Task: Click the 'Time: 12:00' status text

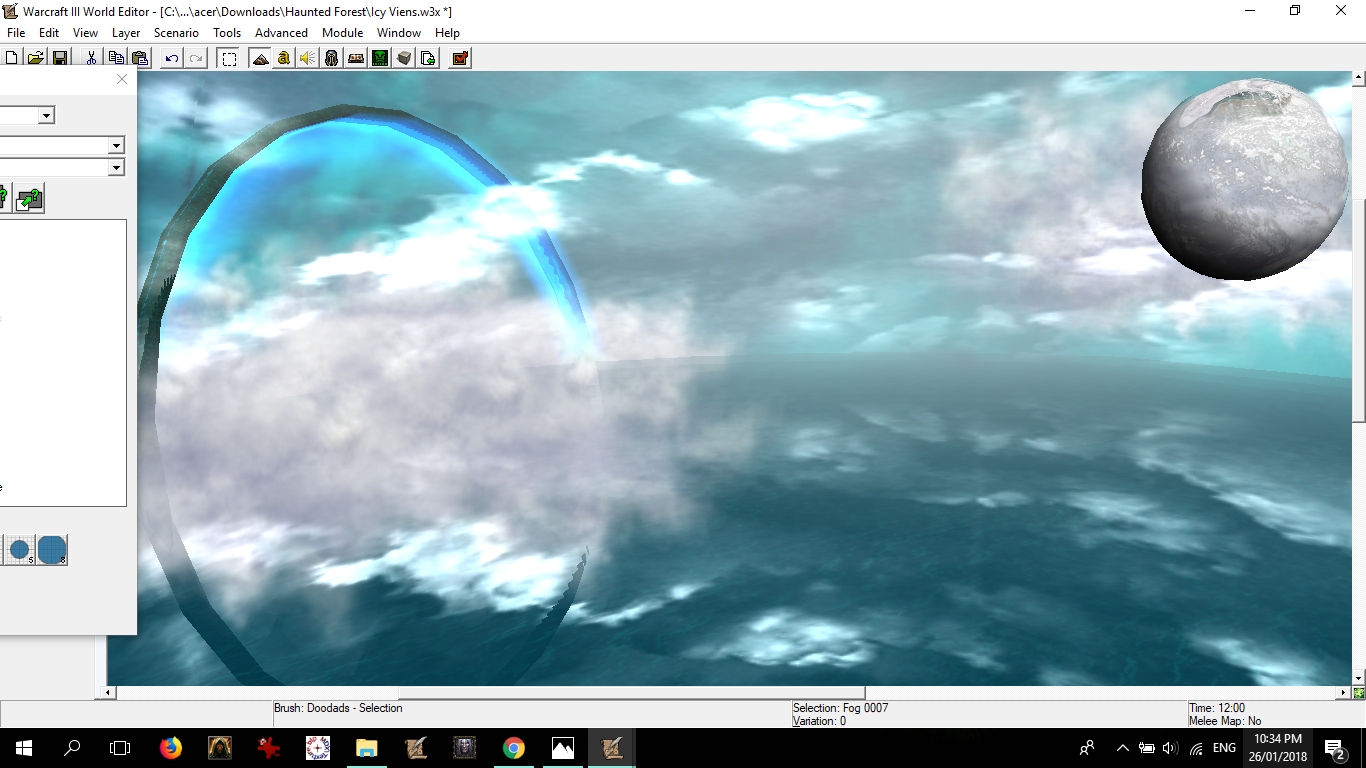Action: tap(1217, 708)
